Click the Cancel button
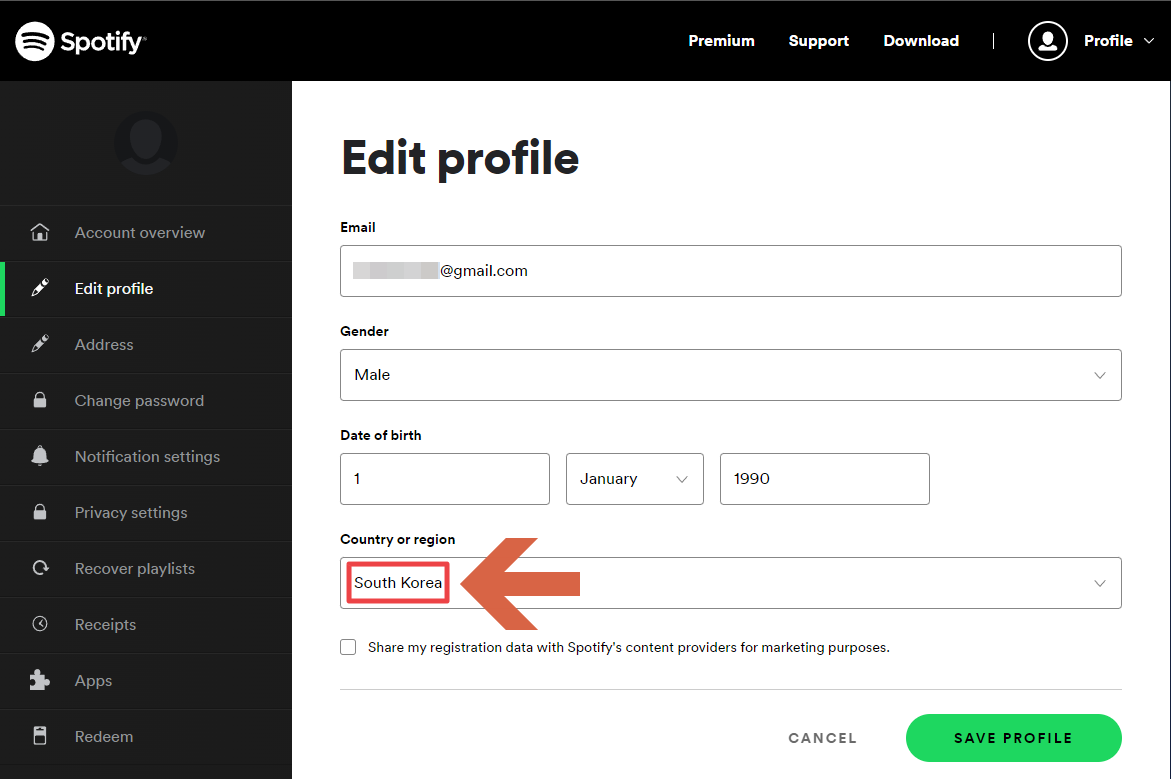 822,738
